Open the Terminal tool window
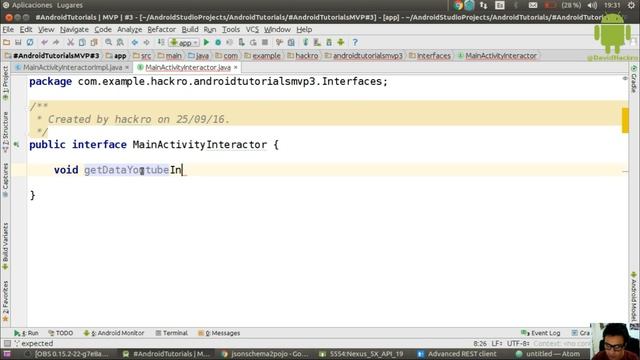 (x=171, y=333)
